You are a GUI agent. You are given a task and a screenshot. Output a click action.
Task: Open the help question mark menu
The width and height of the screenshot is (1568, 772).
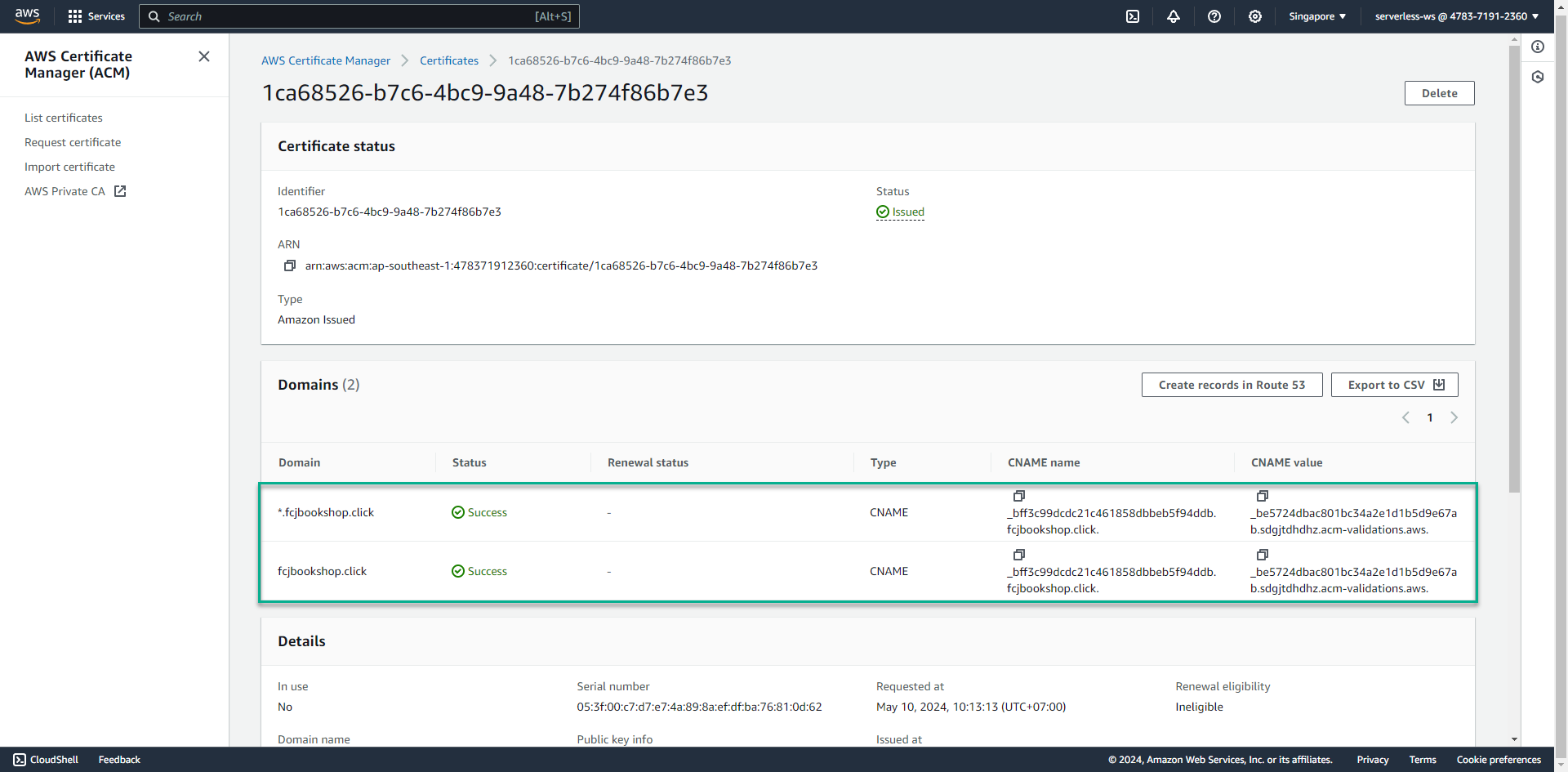(1214, 16)
